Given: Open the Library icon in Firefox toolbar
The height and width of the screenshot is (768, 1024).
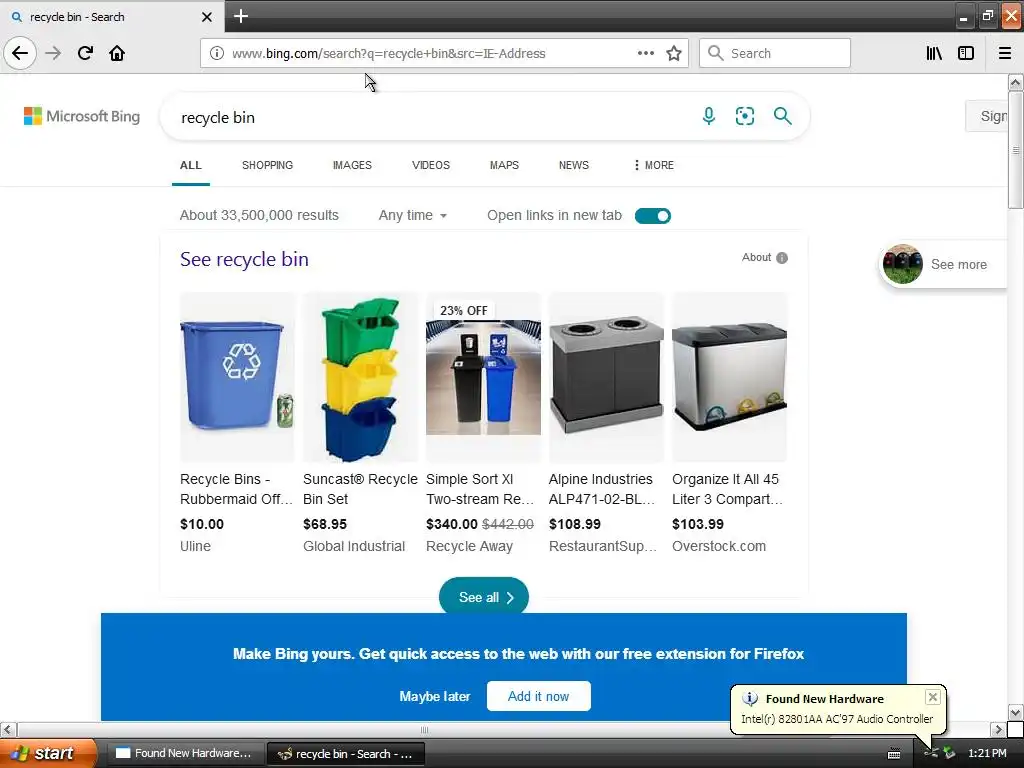Looking at the screenshot, I should (x=934, y=54).
